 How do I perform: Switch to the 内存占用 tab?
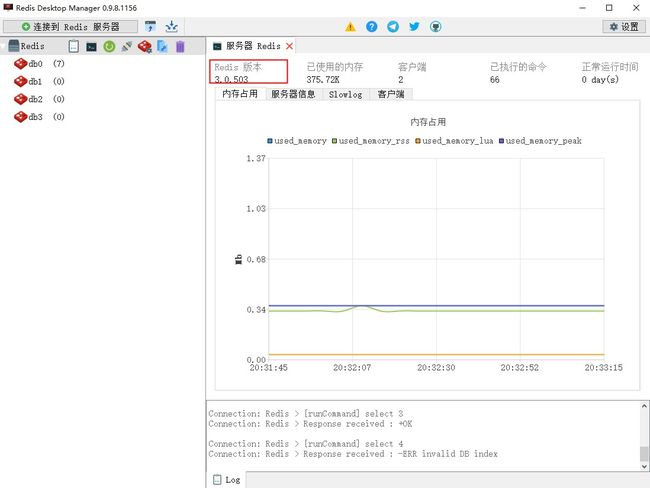pyautogui.click(x=240, y=94)
